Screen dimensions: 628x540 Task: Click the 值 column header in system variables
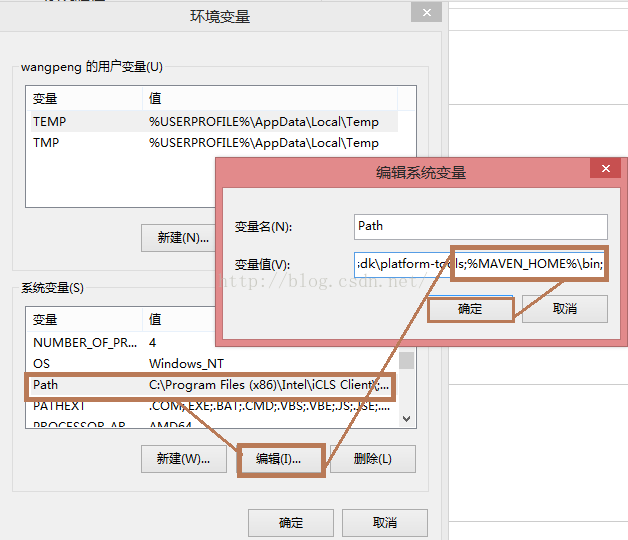pos(179,320)
